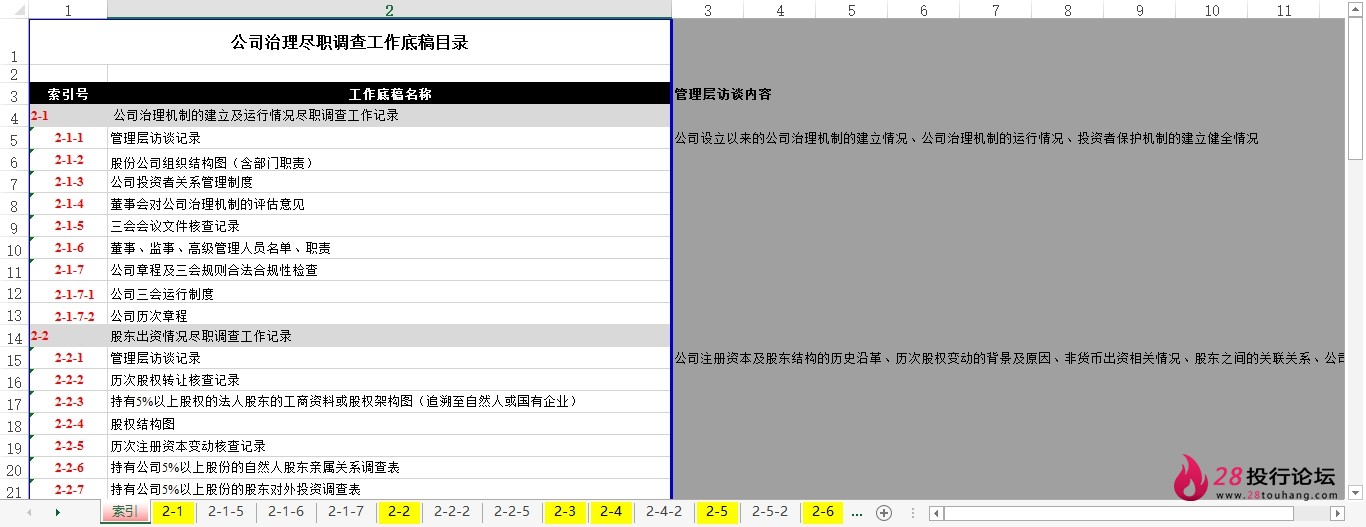Click index link 2-2-3
This screenshot has width=1366, height=527.
[x=69, y=402]
